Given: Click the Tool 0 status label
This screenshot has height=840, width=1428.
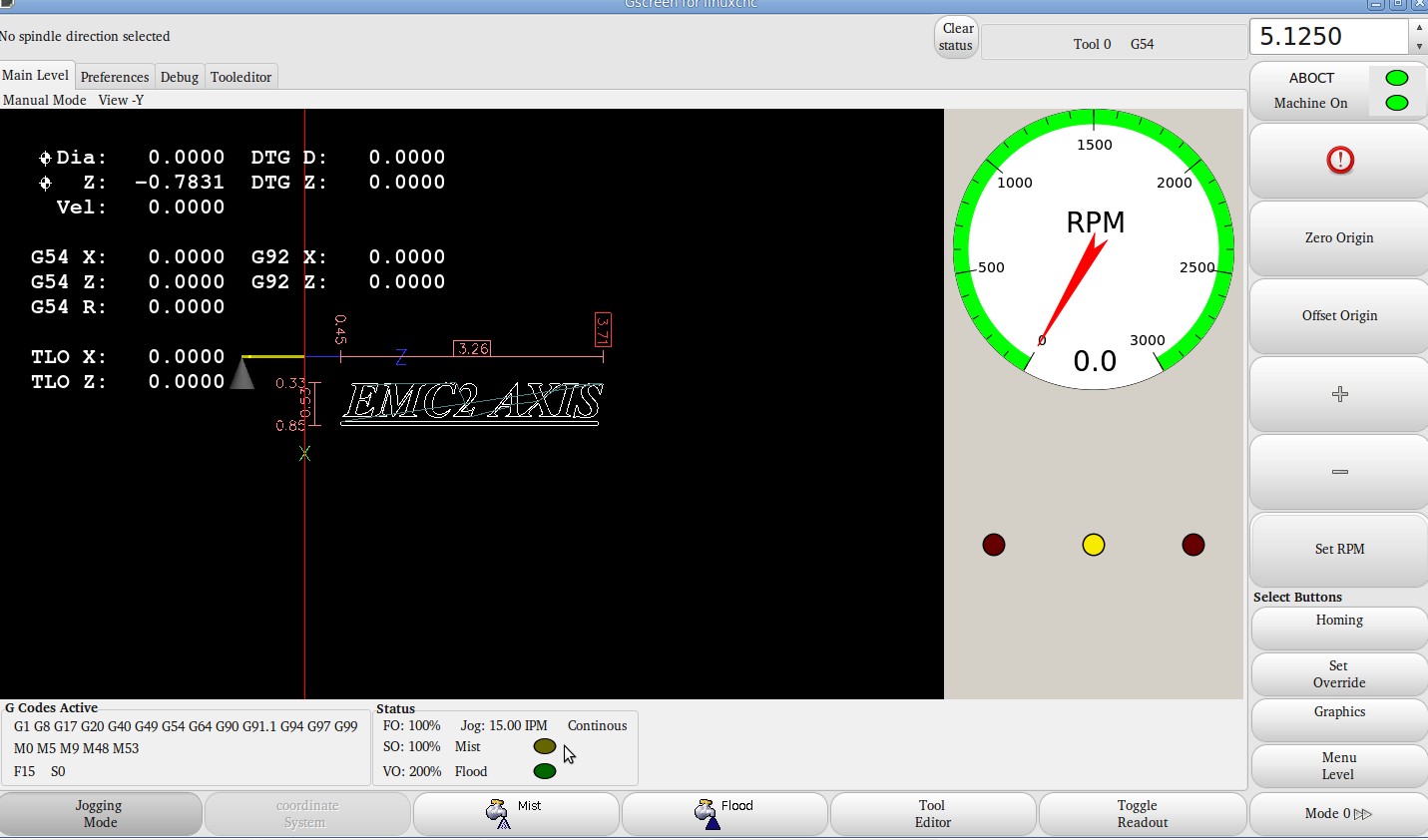Looking at the screenshot, I should (x=1092, y=44).
